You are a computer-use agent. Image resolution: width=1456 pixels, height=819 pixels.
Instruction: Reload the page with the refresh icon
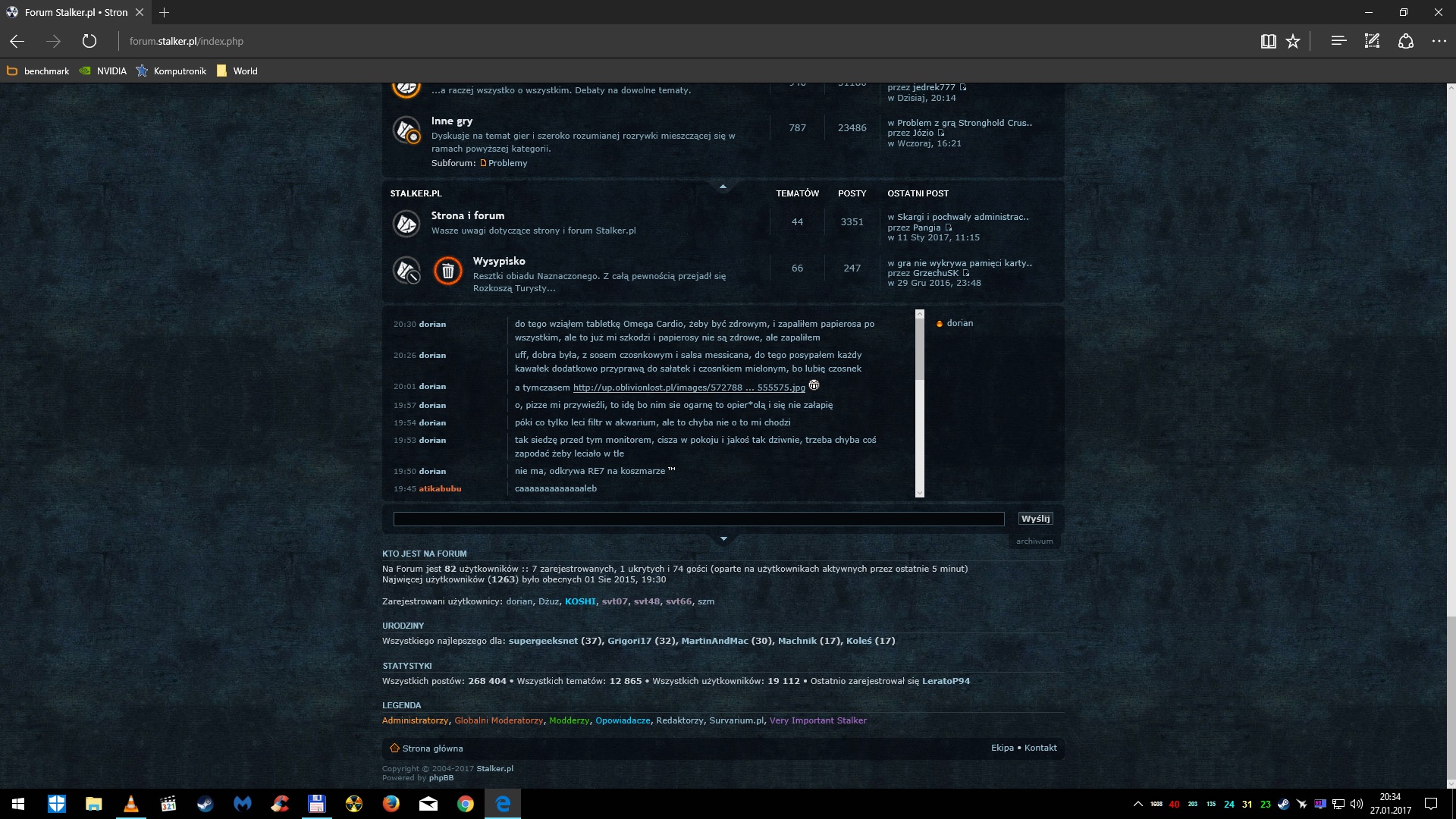click(x=89, y=41)
